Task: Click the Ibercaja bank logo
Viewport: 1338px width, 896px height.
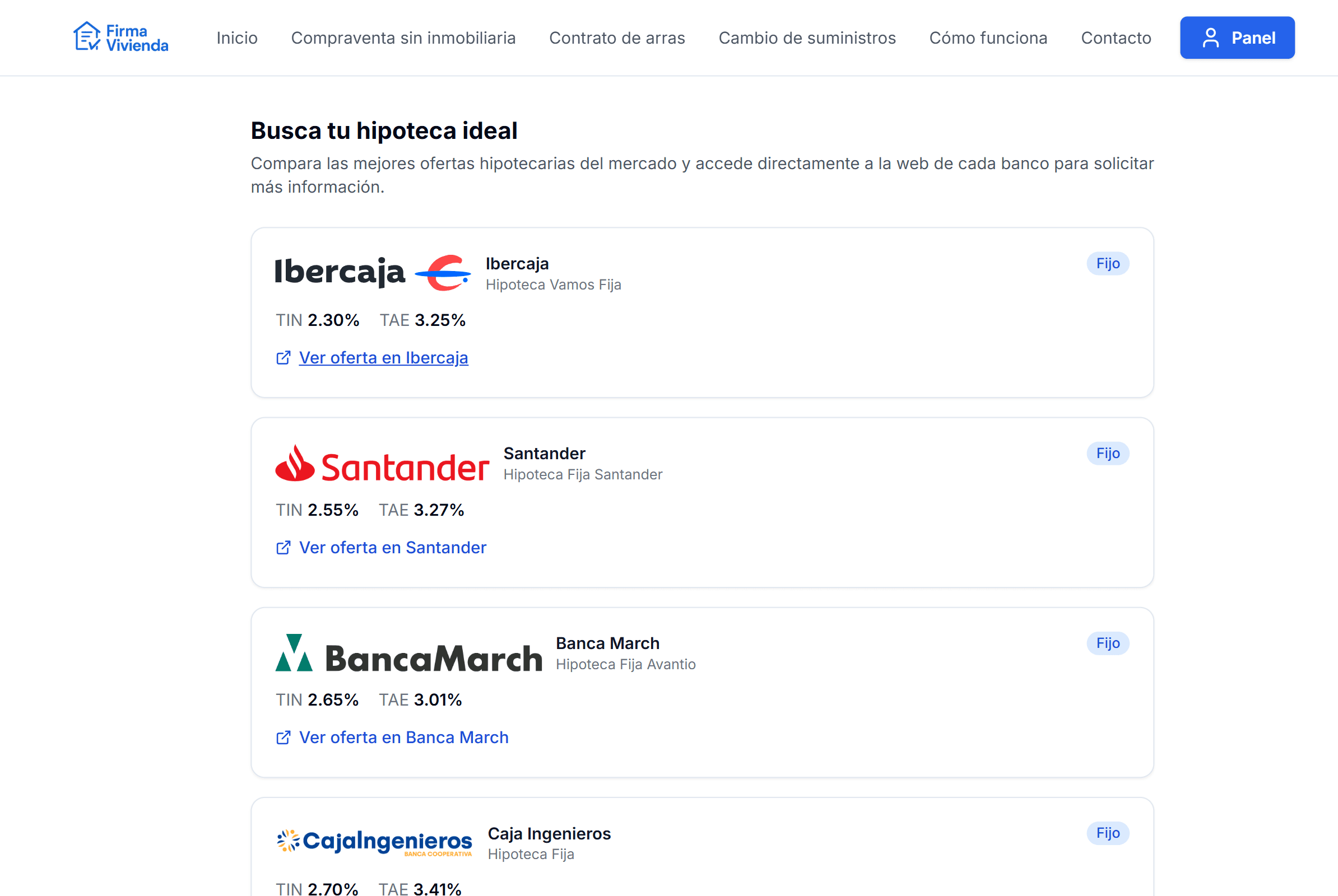Action: [373, 273]
